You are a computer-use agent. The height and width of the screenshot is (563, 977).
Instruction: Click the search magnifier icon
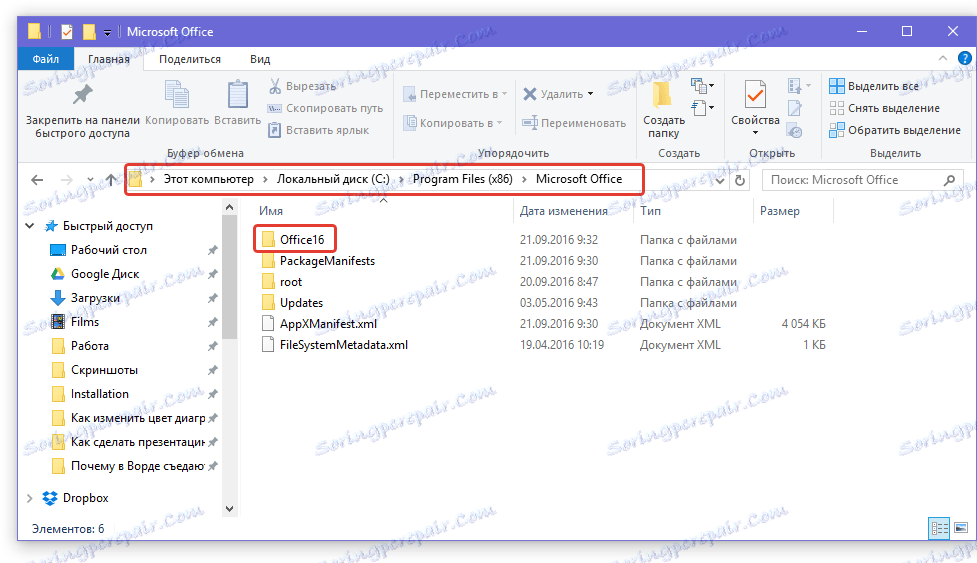[x=949, y=180]
